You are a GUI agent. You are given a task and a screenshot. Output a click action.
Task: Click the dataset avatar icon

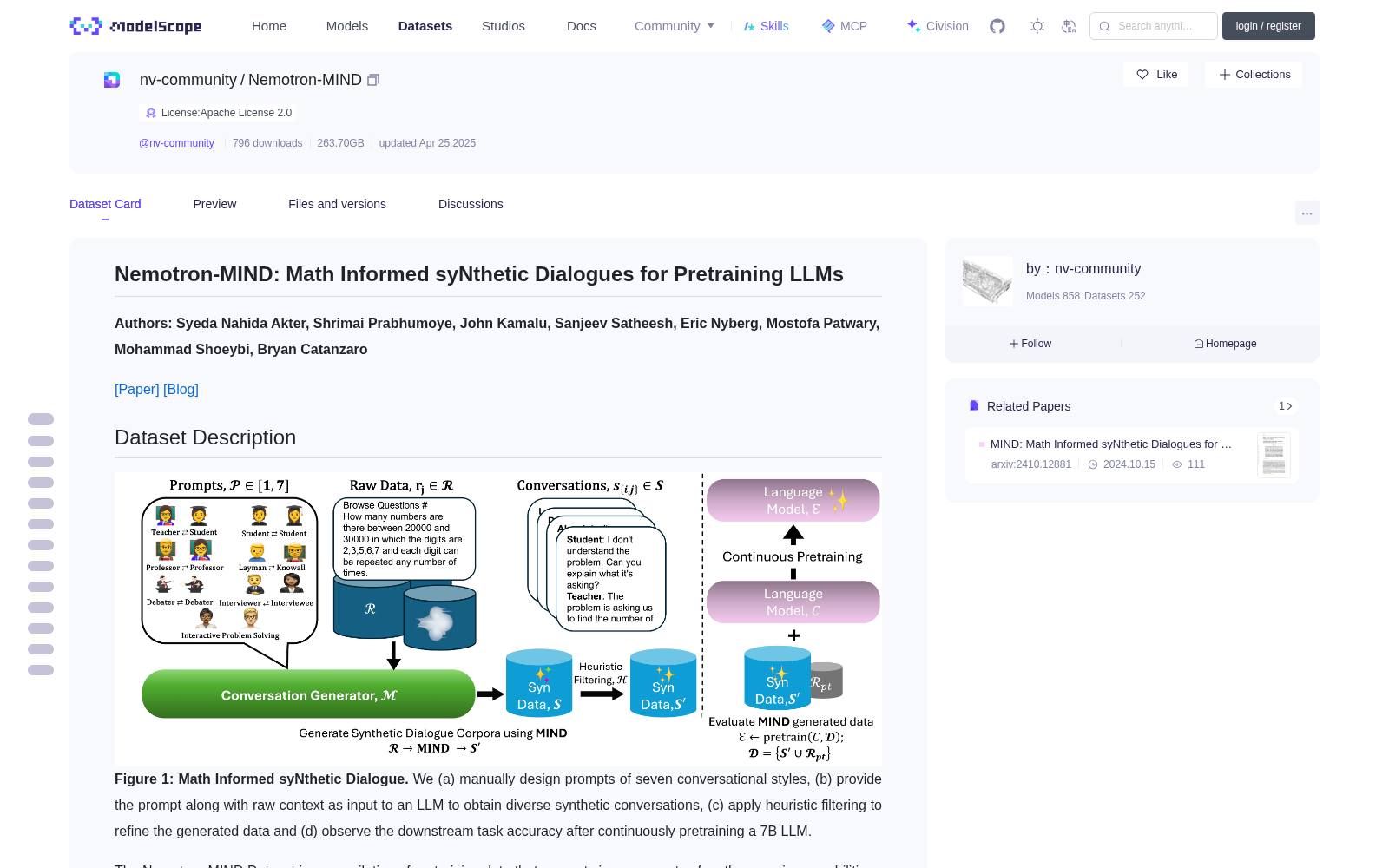tap(112, 80)
